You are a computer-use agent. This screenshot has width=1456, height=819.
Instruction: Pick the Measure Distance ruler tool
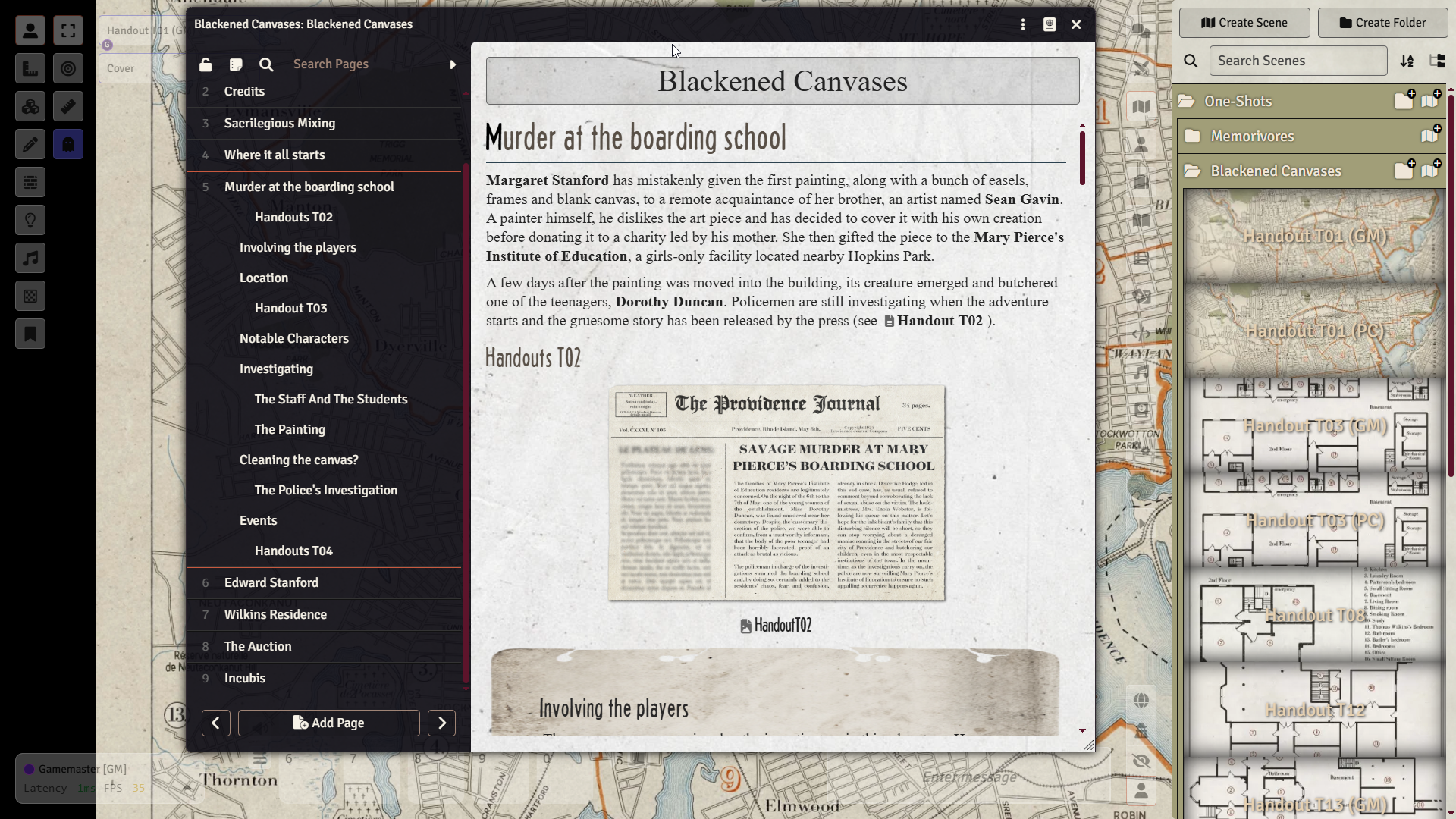(68, 106)
